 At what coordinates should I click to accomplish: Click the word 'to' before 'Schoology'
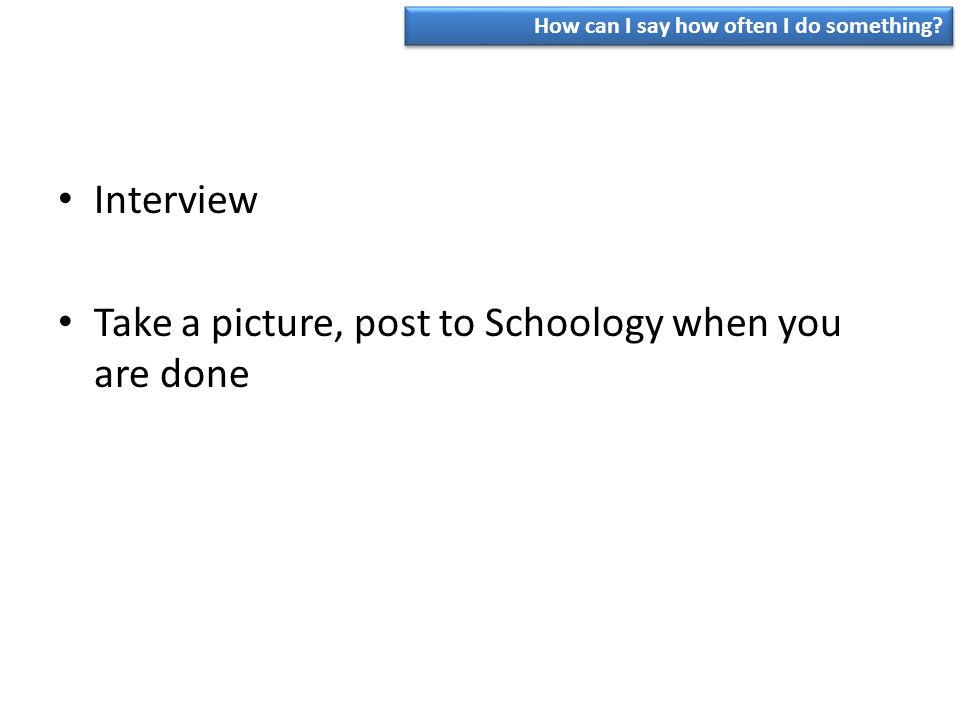(x=457, y=323)
